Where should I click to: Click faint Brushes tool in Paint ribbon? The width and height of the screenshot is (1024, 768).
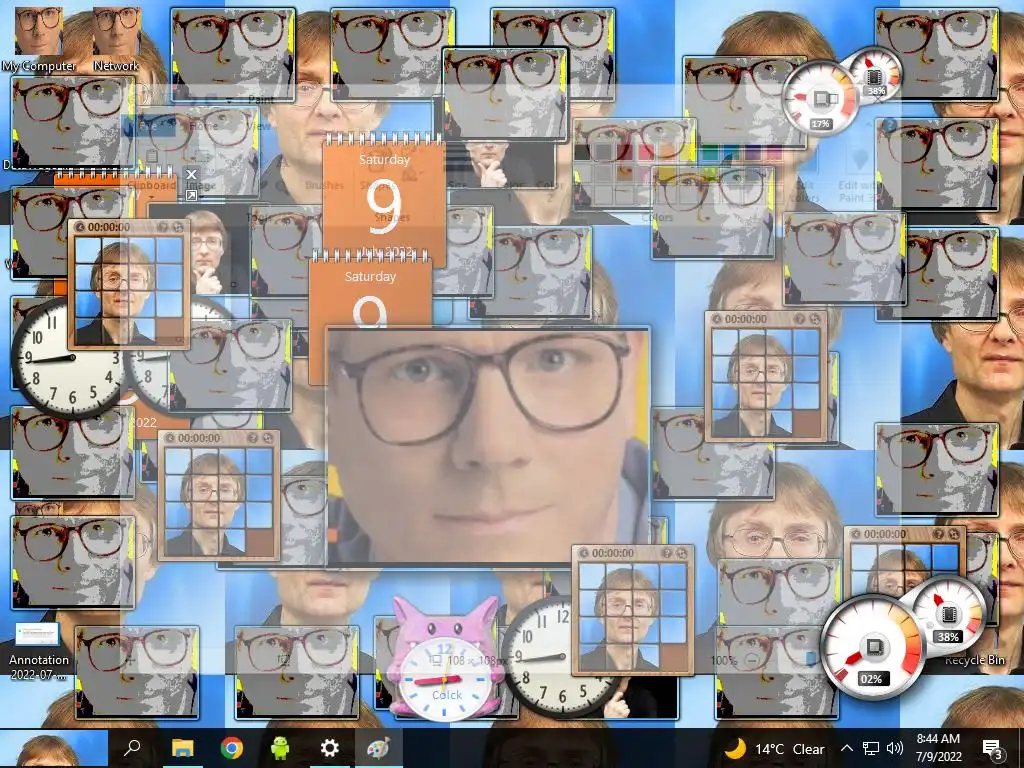pos(325,185)
